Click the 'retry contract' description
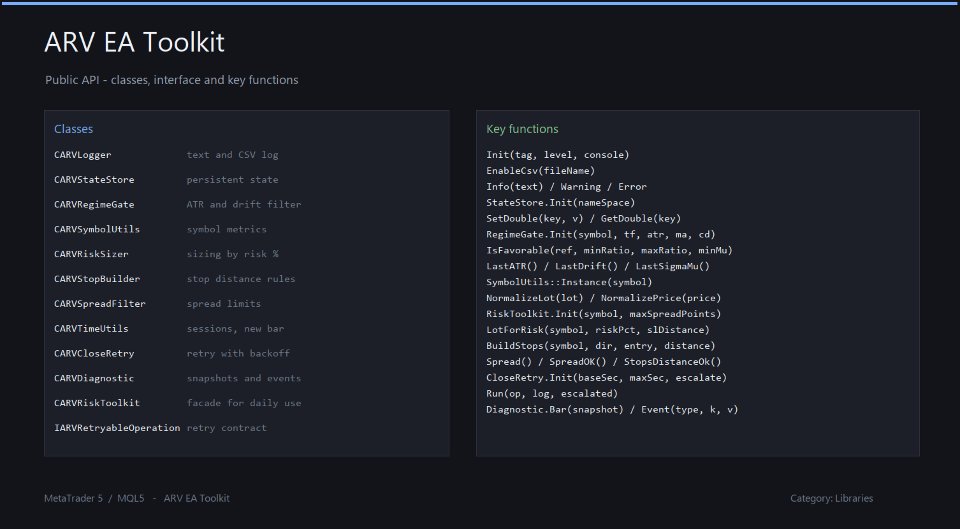This screenshot has width=960, height=529. click(x=227, y=427)
